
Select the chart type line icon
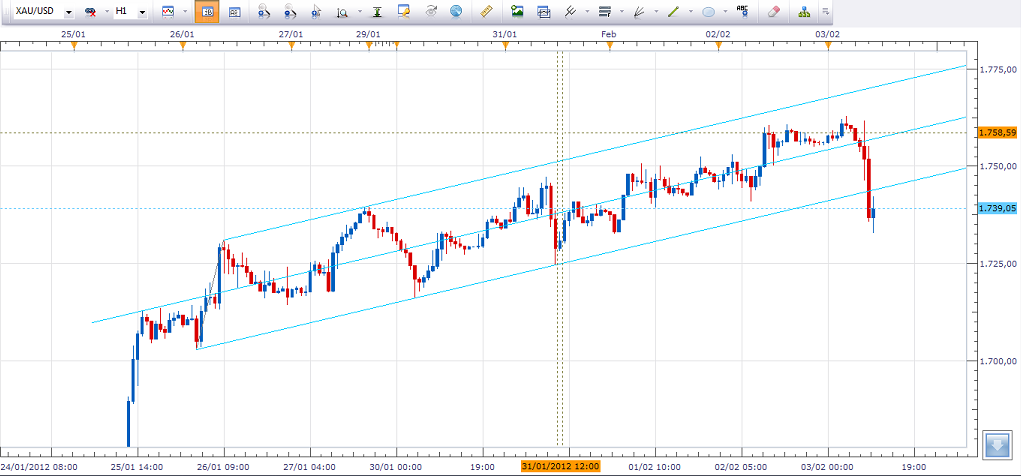(169, 12)
